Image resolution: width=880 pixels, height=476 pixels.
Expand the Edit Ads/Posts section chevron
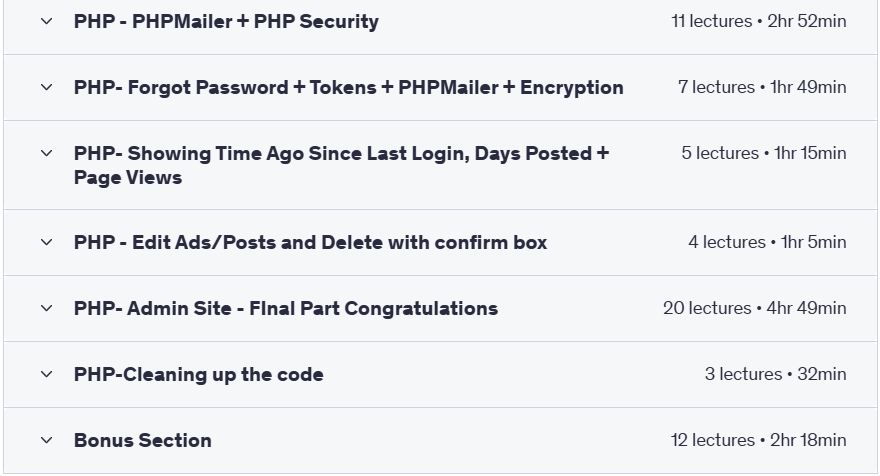(47, 242)
